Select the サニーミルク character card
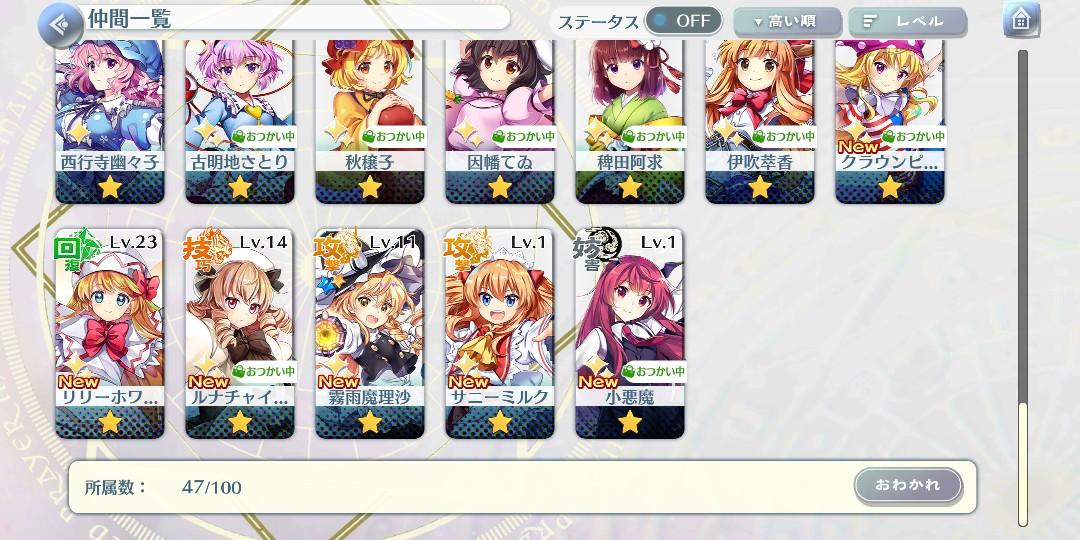The image size is (1080, 540). [500, 333]
